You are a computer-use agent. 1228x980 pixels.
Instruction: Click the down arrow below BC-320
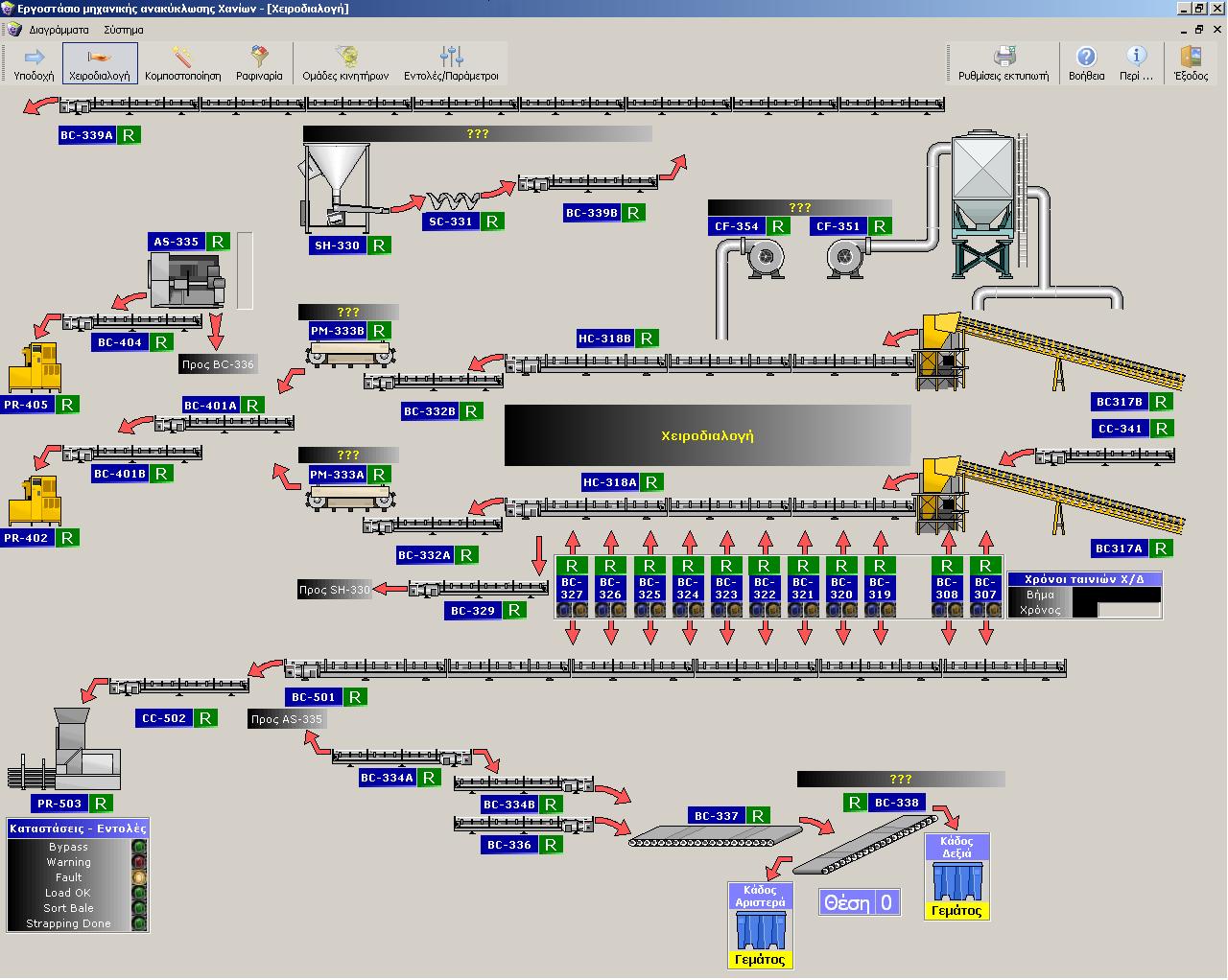tap(842, 633)
